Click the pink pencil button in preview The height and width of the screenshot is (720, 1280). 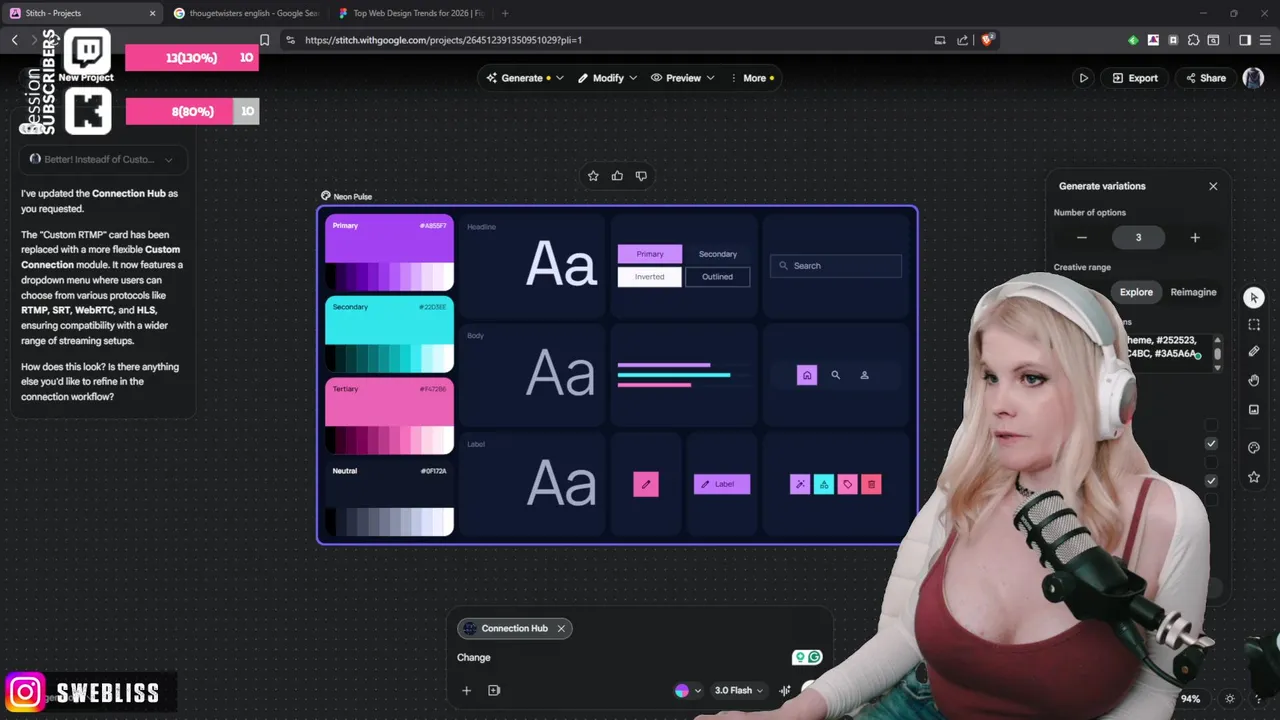click(646, 484)
